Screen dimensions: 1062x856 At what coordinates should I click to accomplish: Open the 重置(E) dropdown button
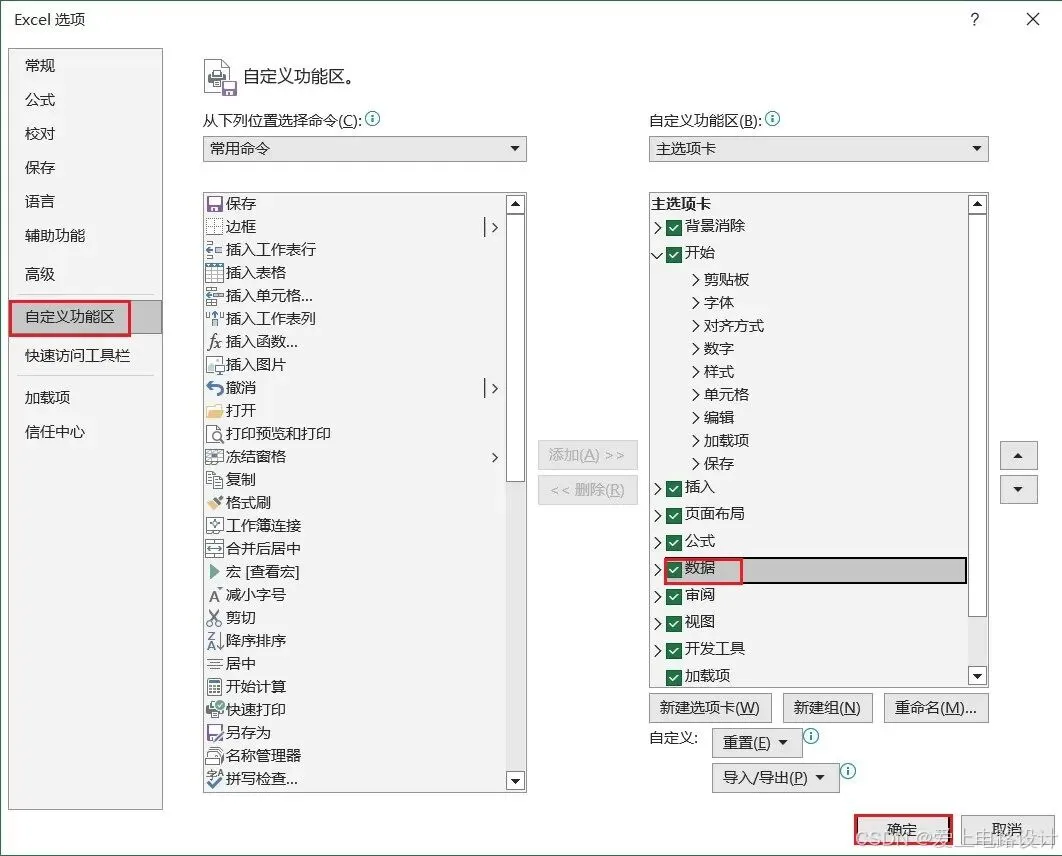point(757,744)
